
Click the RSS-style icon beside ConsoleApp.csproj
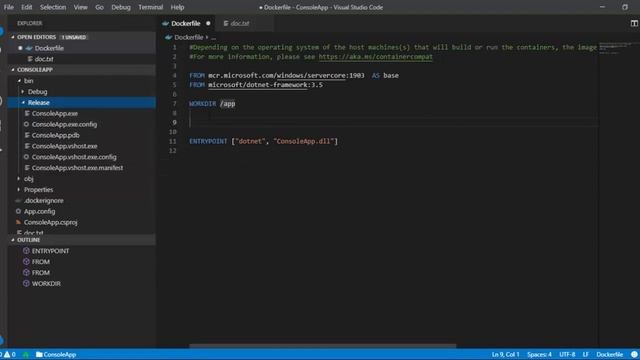[18, 222]
